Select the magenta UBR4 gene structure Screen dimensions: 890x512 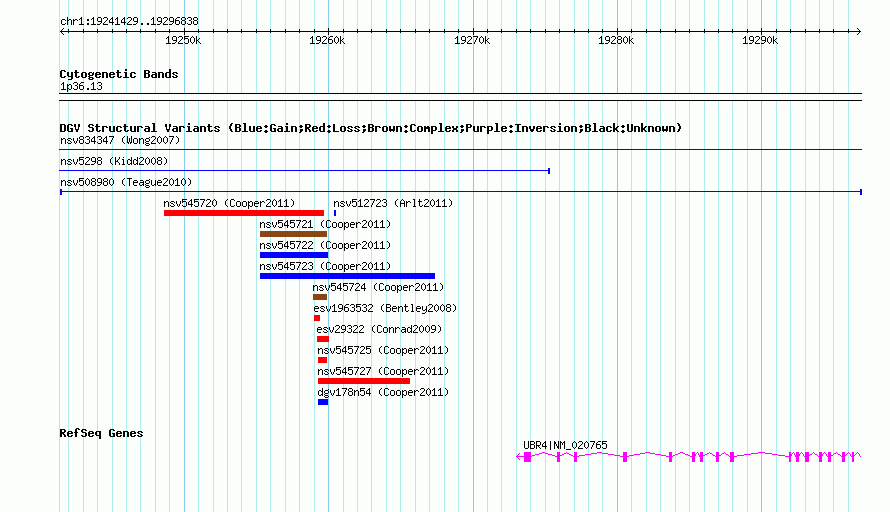coord(689,456)
